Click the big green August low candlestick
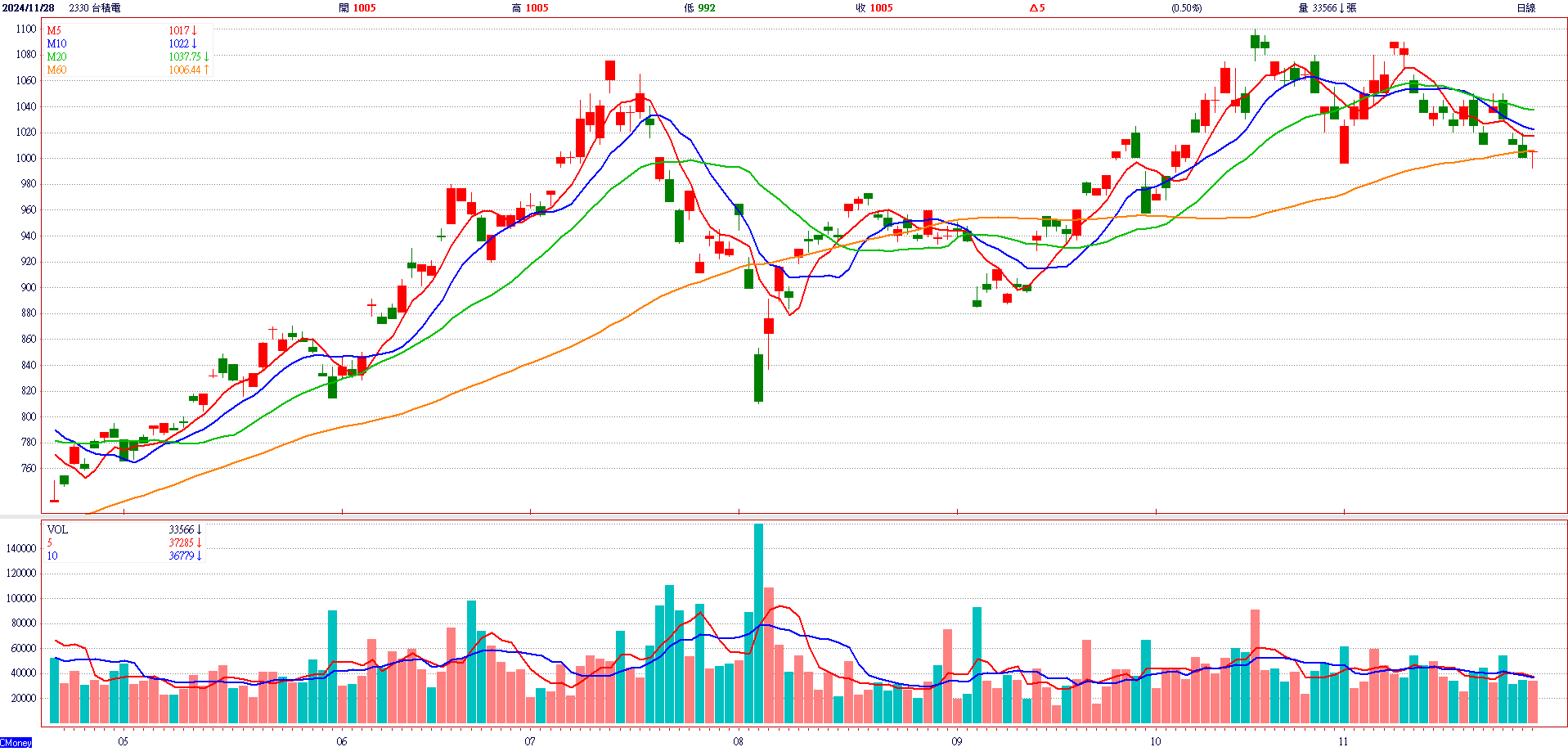 [x=758, y=377]
